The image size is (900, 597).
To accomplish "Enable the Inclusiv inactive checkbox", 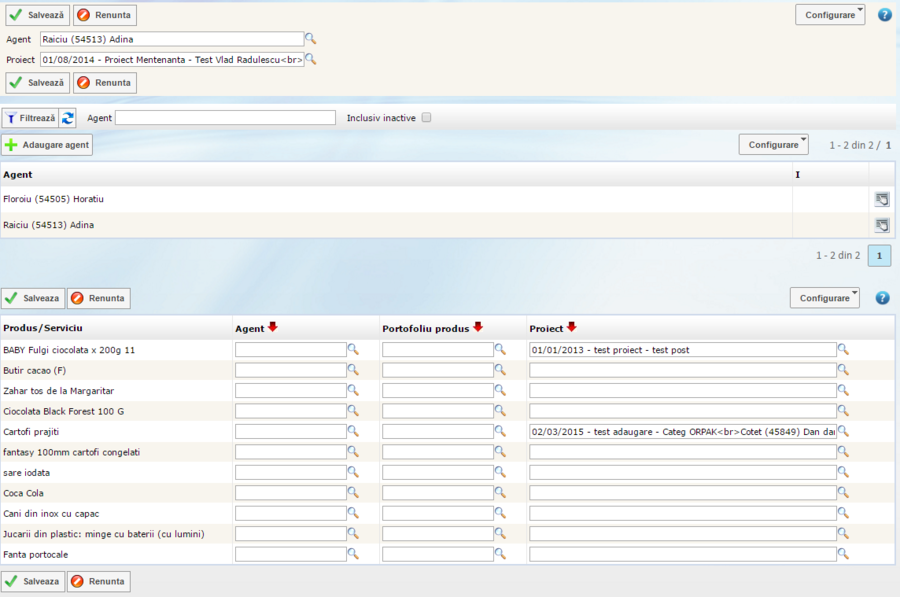I will click(426, 118).
